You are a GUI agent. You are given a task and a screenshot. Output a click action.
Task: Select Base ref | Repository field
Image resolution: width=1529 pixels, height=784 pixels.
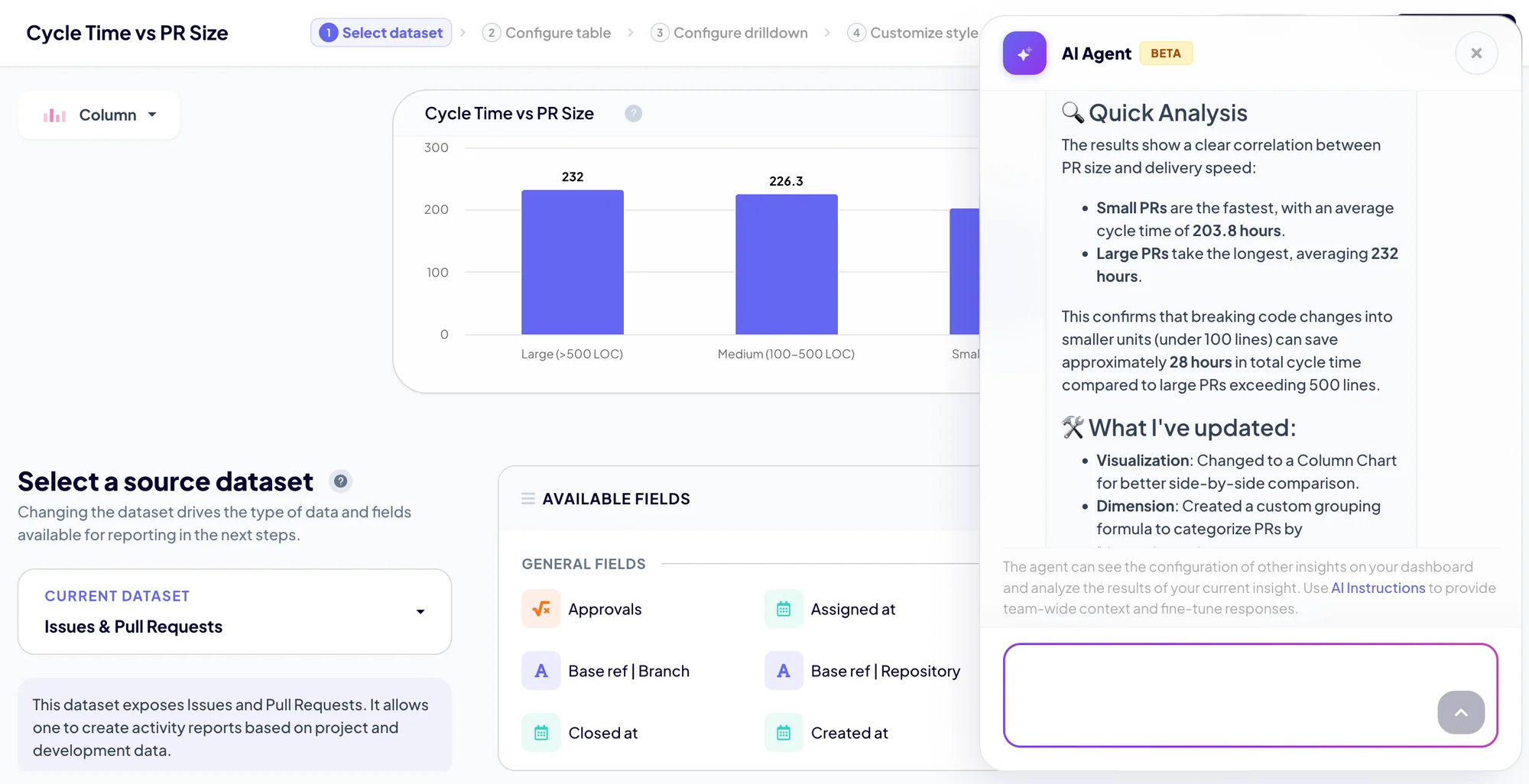pyautogui.click(x=863, y=671)
